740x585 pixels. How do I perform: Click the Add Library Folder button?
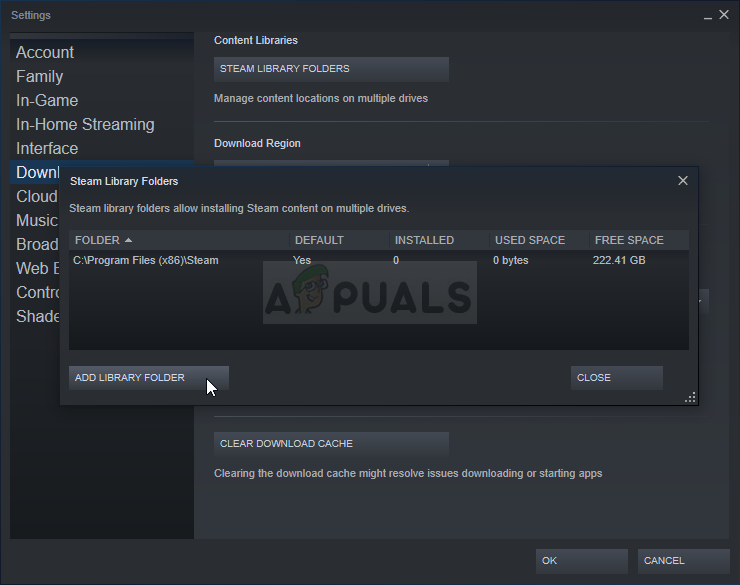[x=149, y=378]
